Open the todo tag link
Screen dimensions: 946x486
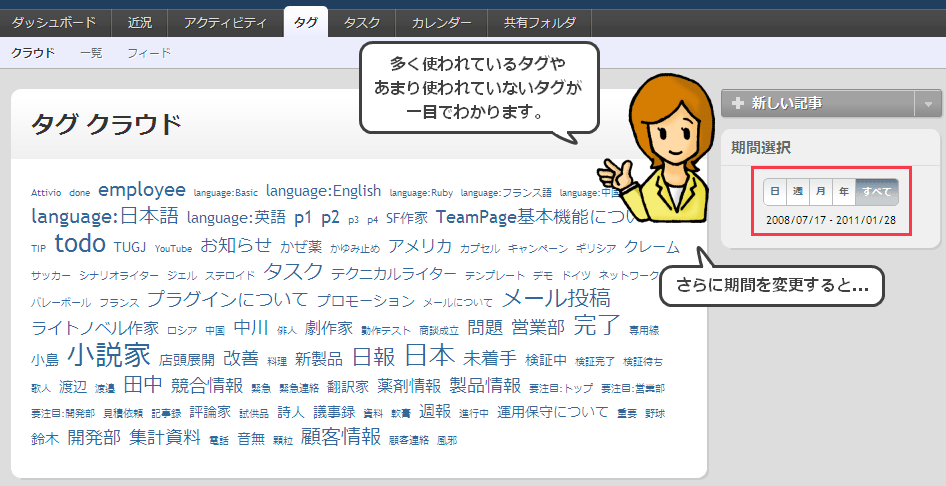(80, 244)
